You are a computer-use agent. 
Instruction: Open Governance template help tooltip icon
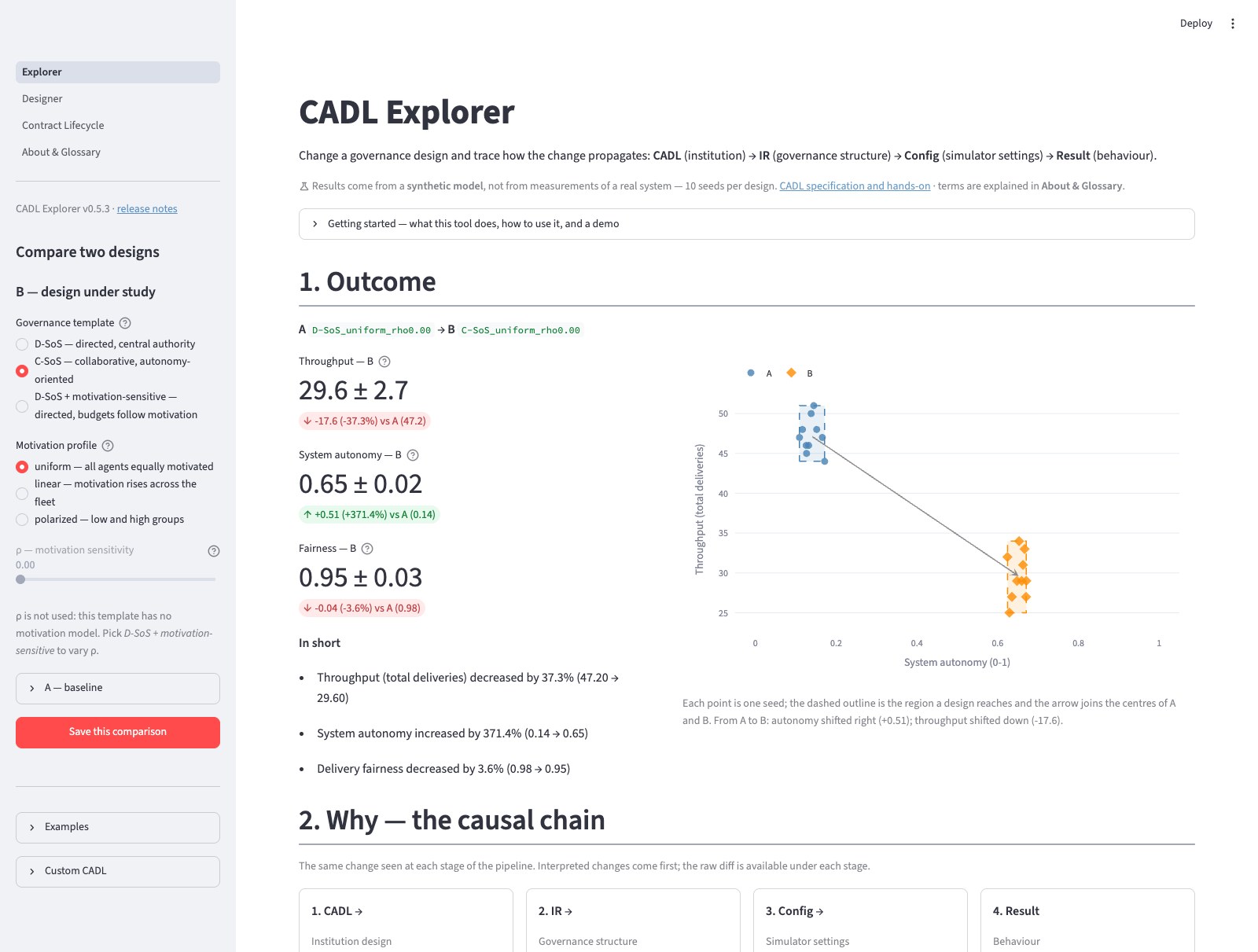[125, 323]
